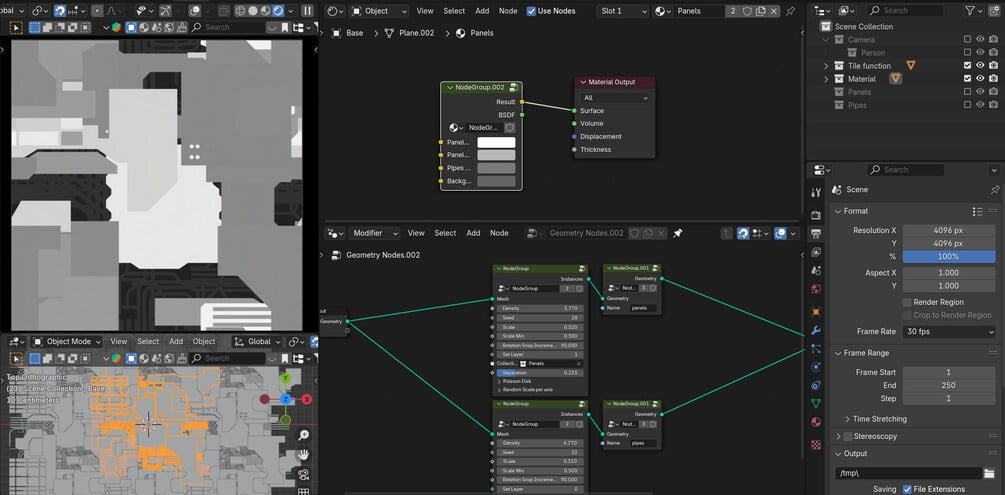Unlink the Panels material with X
Screen dimensions: 1005x495
(x=774, y=11)
